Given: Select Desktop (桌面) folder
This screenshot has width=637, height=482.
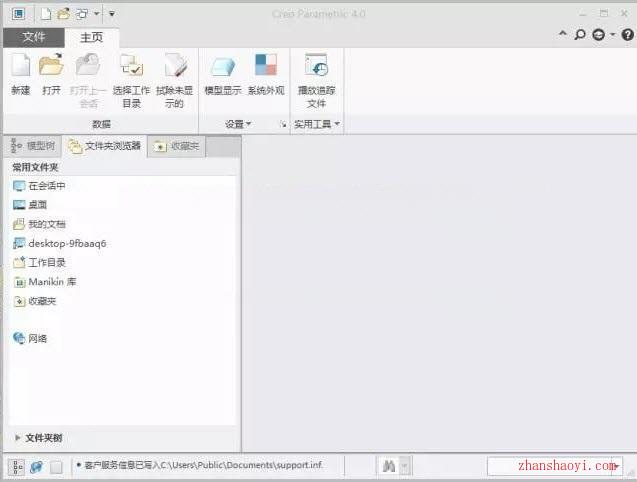Looking at the screenshot, I should [30, 205].
